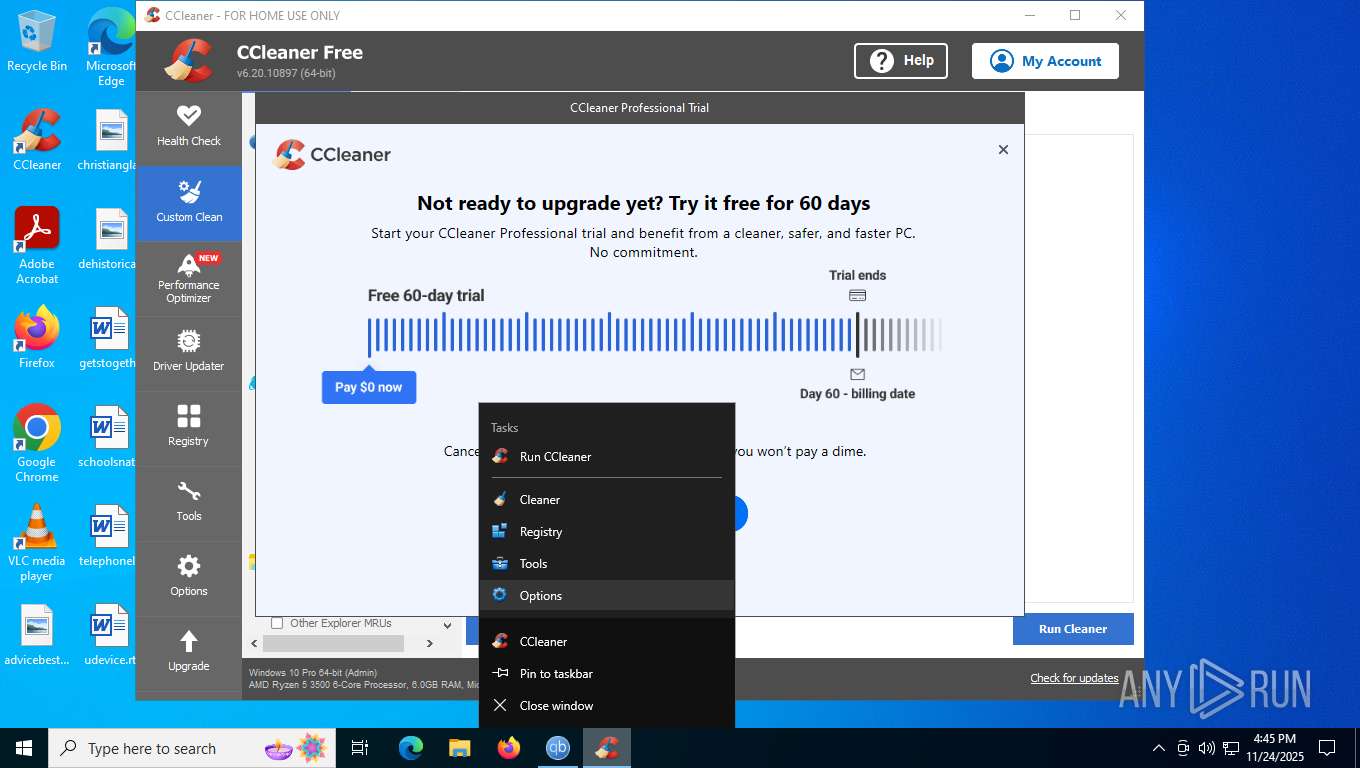Click Pay $0 now button
1360x768 pixels.
point(368,387)
